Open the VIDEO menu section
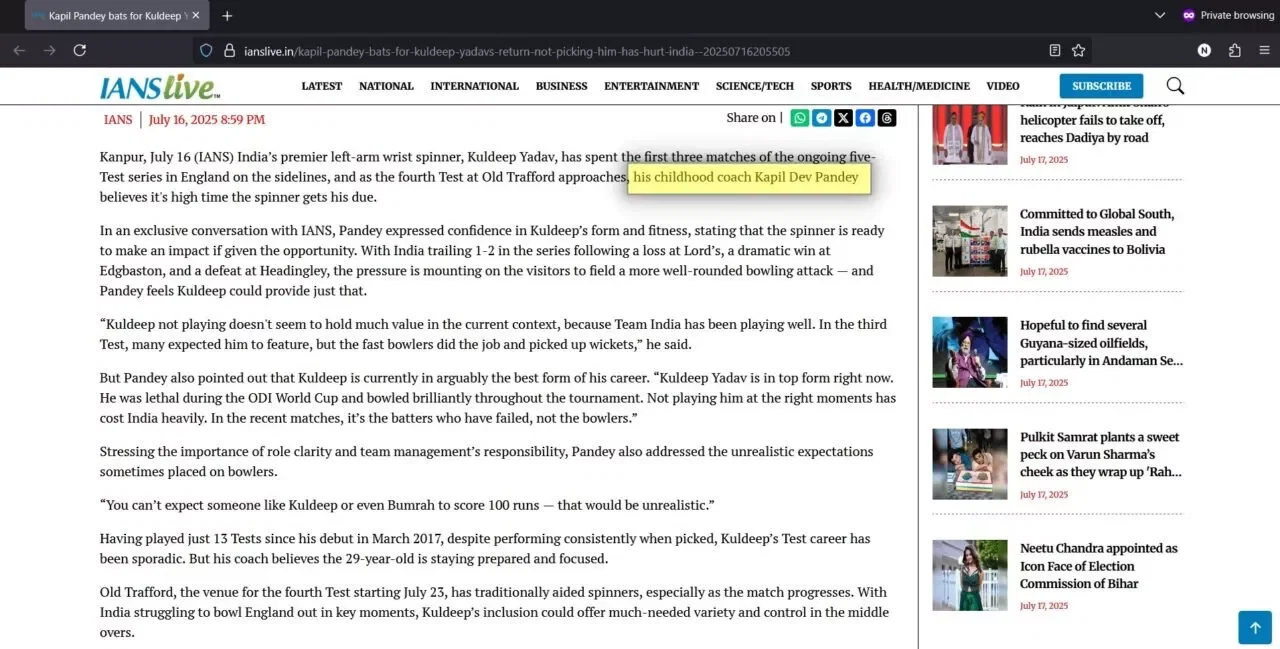Viewport: 1280px width, 649px height. pyautogui.click(x=1003, y=86)
